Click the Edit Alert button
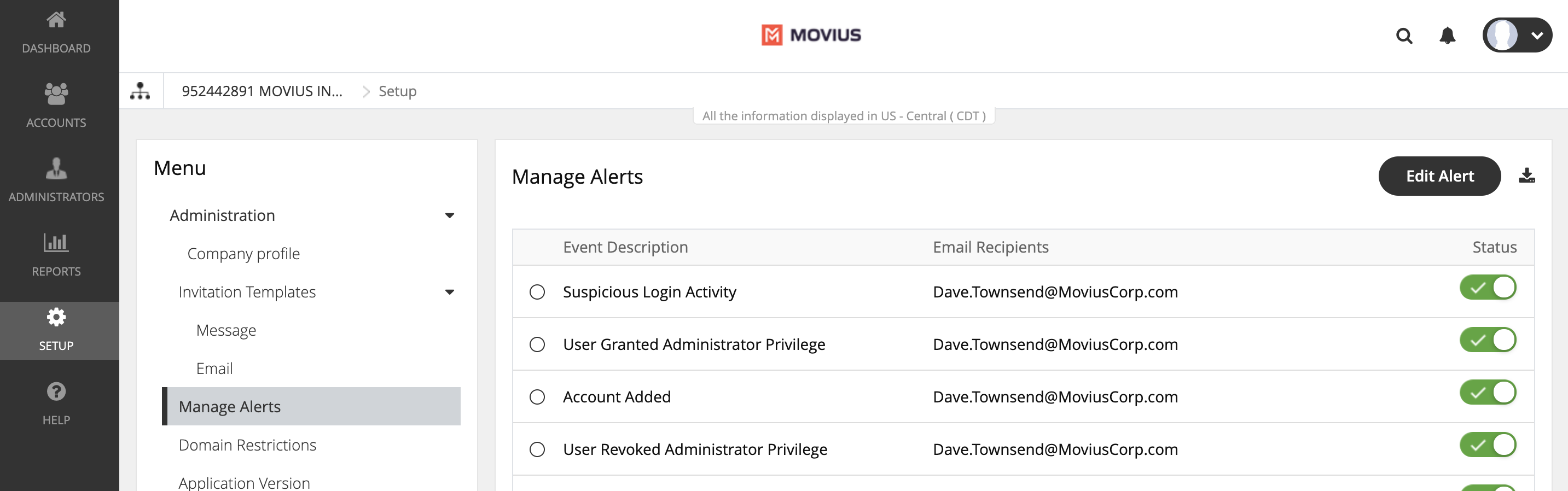The width and height of the screenshot is (1568, 491). (1439, 176)
